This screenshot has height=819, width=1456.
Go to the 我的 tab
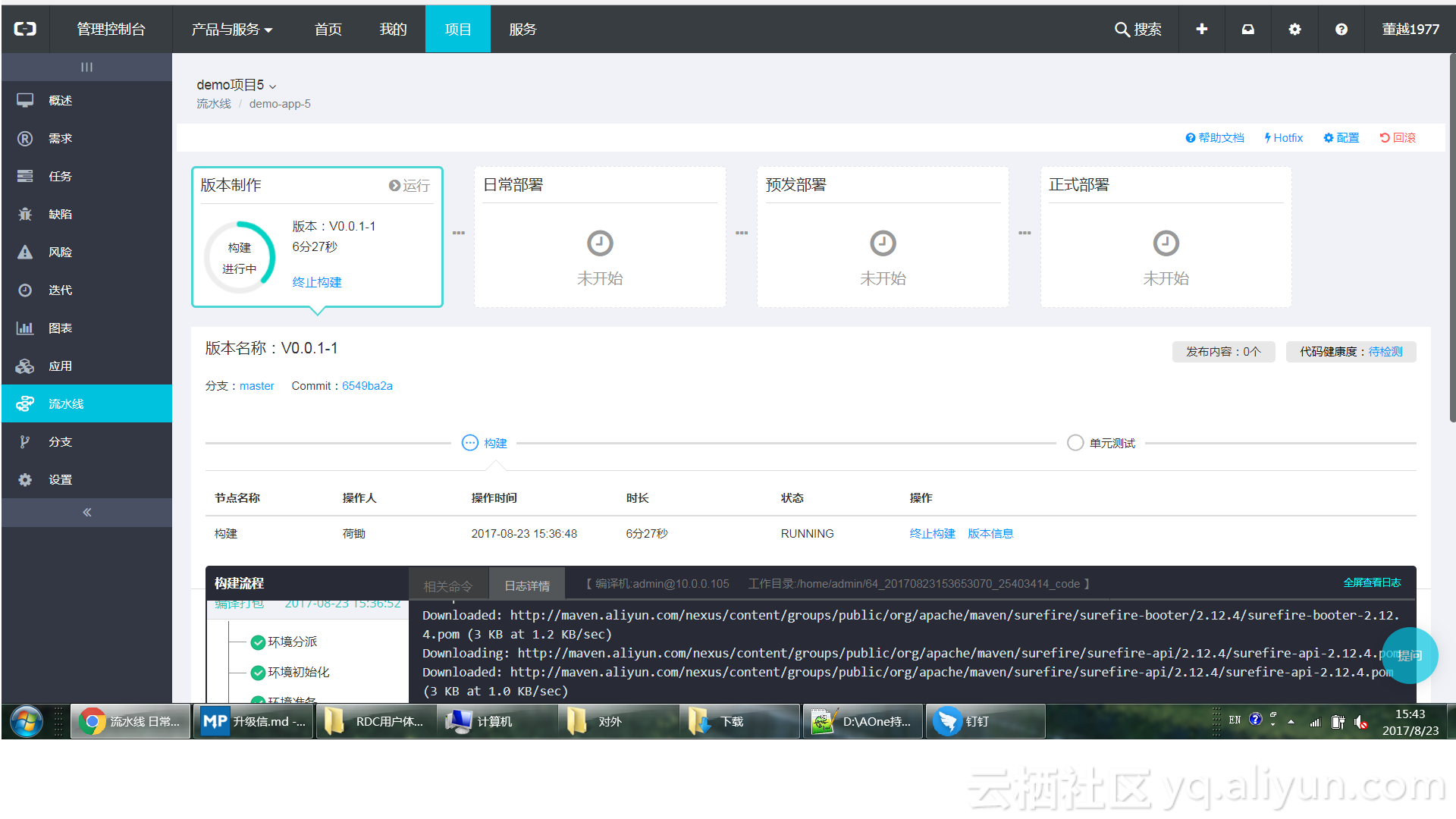(393, 29)
